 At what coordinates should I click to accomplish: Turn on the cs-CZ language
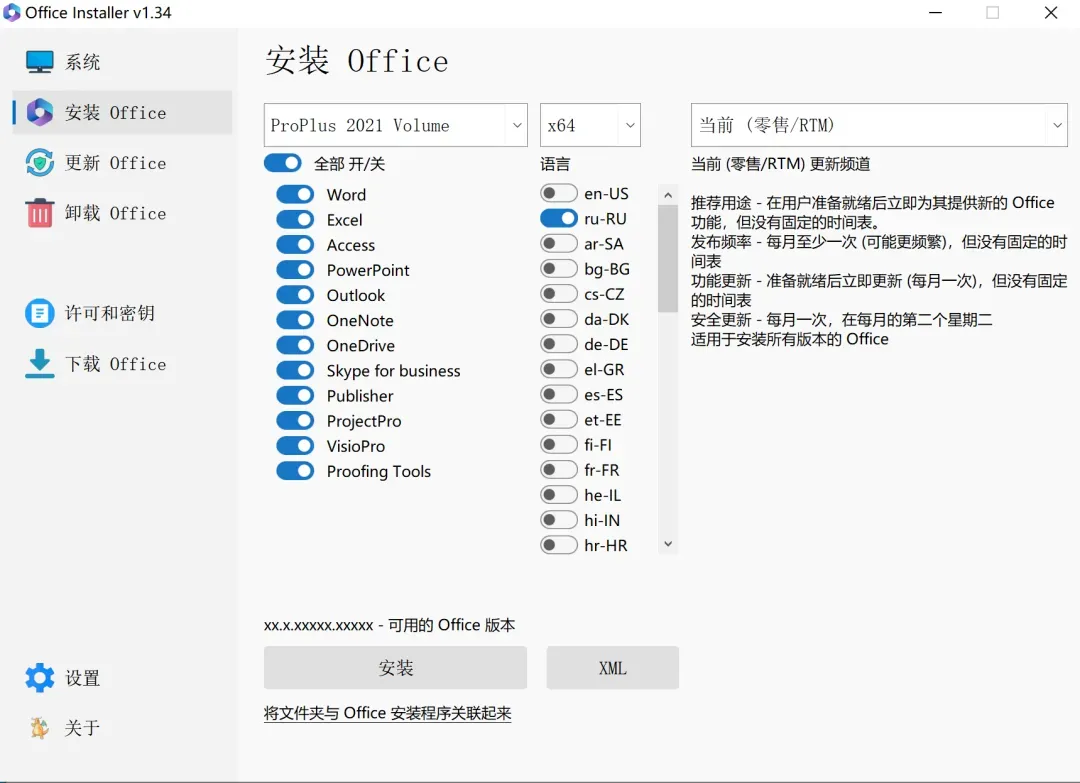point(559,294)
